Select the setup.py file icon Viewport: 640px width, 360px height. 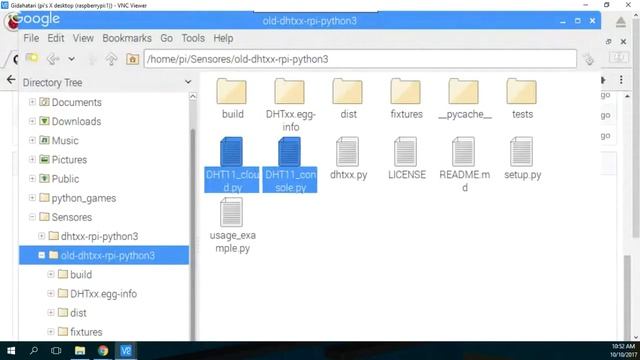point(521,151)
